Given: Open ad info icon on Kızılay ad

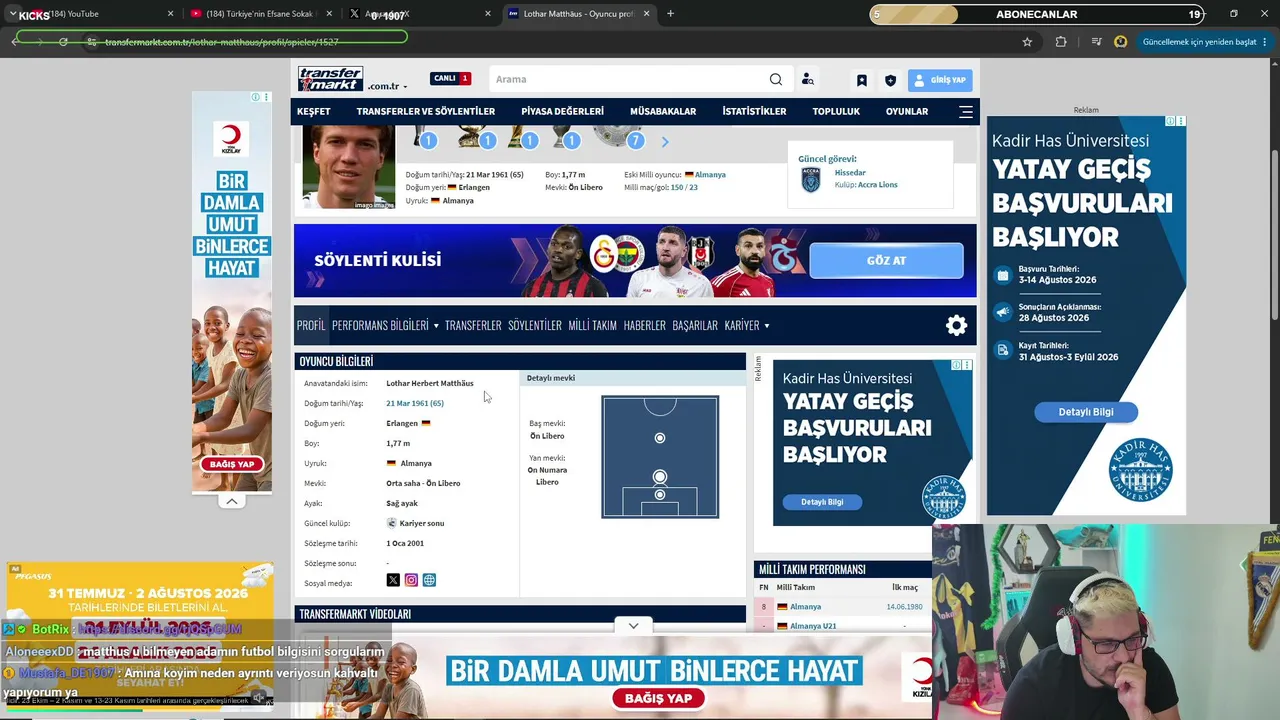Looking at the screenshot, I should point(255,97).
